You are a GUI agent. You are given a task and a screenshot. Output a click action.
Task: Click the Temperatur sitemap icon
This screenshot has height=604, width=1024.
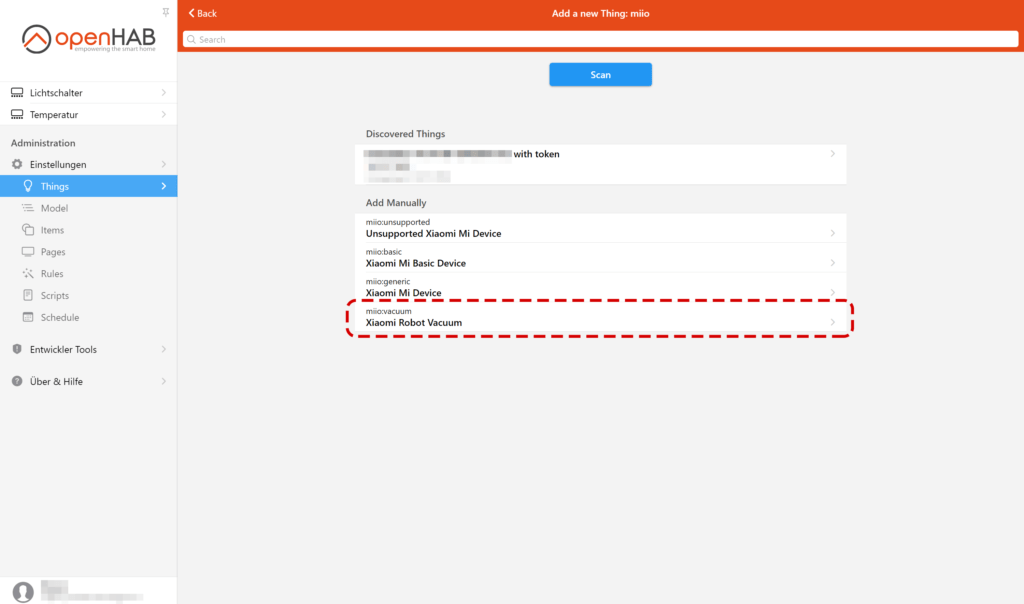(17, 114)
